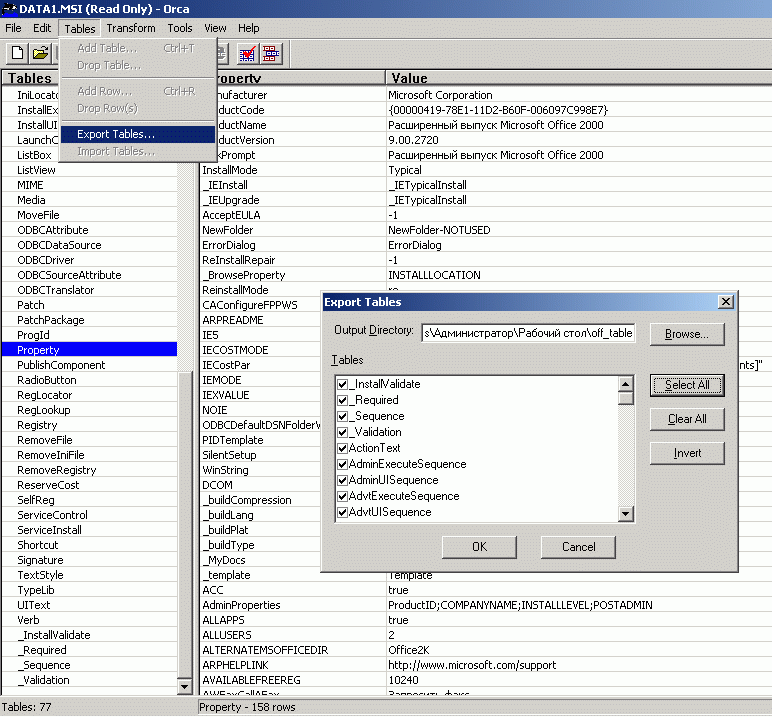Uncheck AdminExecuteSequence checkbox

pyautogui.click(x=343, y=464)
